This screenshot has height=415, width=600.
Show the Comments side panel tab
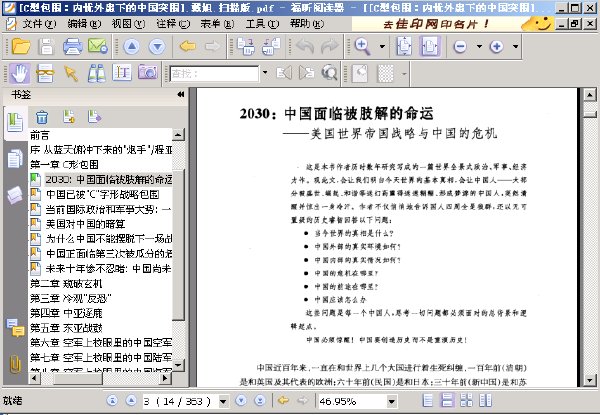15,328
